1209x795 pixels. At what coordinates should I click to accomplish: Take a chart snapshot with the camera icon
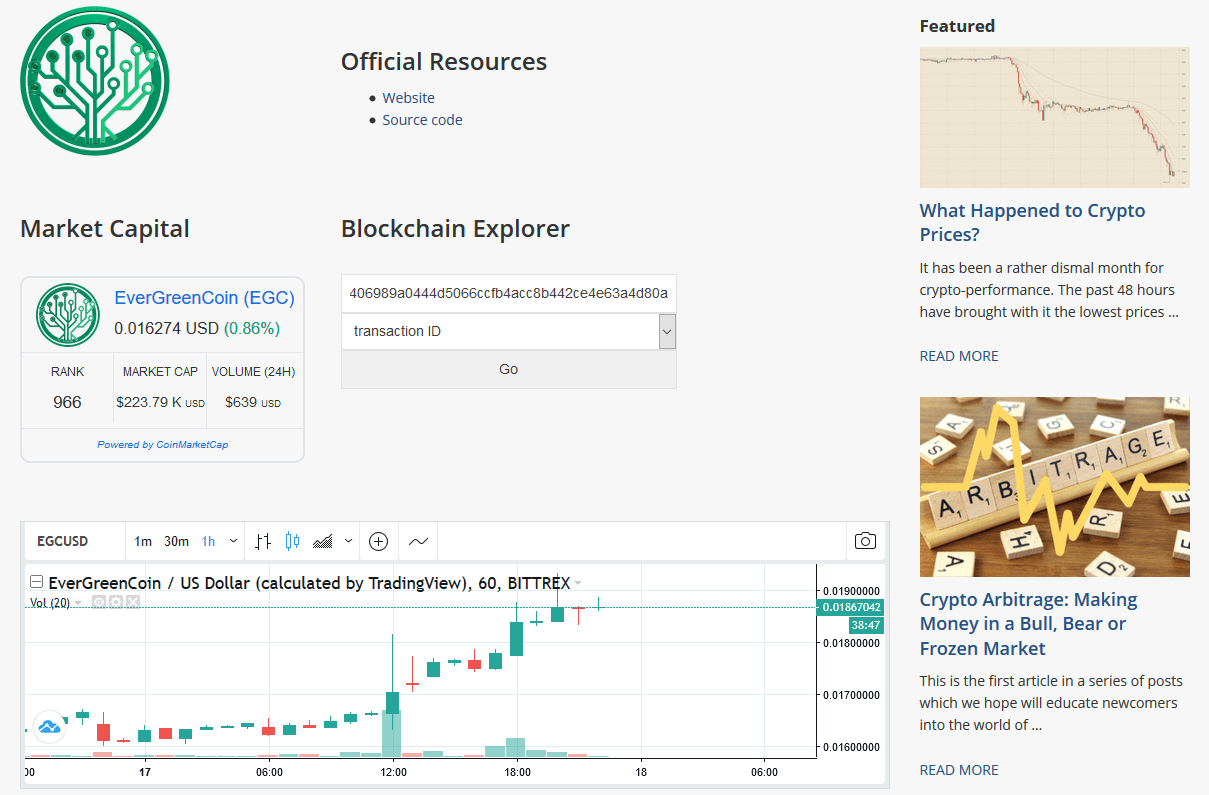tap(865, 540)
